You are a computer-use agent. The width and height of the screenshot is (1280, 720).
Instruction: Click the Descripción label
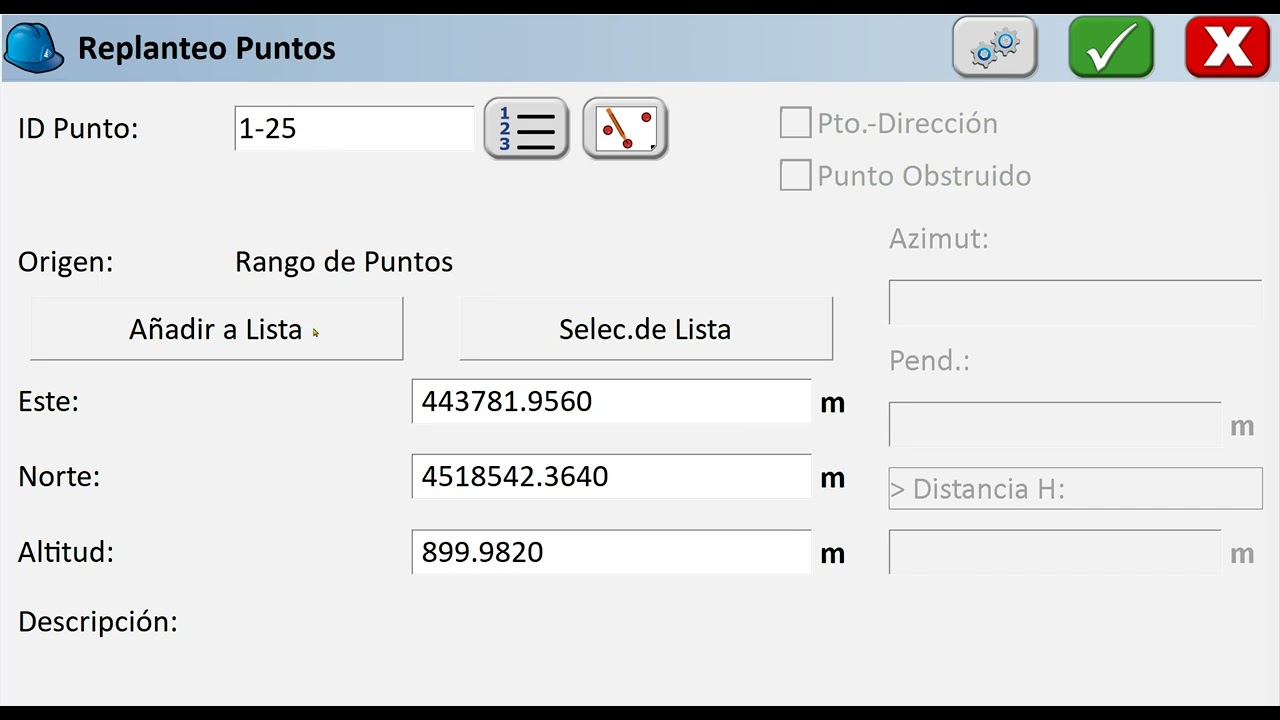tap(98, 621)
